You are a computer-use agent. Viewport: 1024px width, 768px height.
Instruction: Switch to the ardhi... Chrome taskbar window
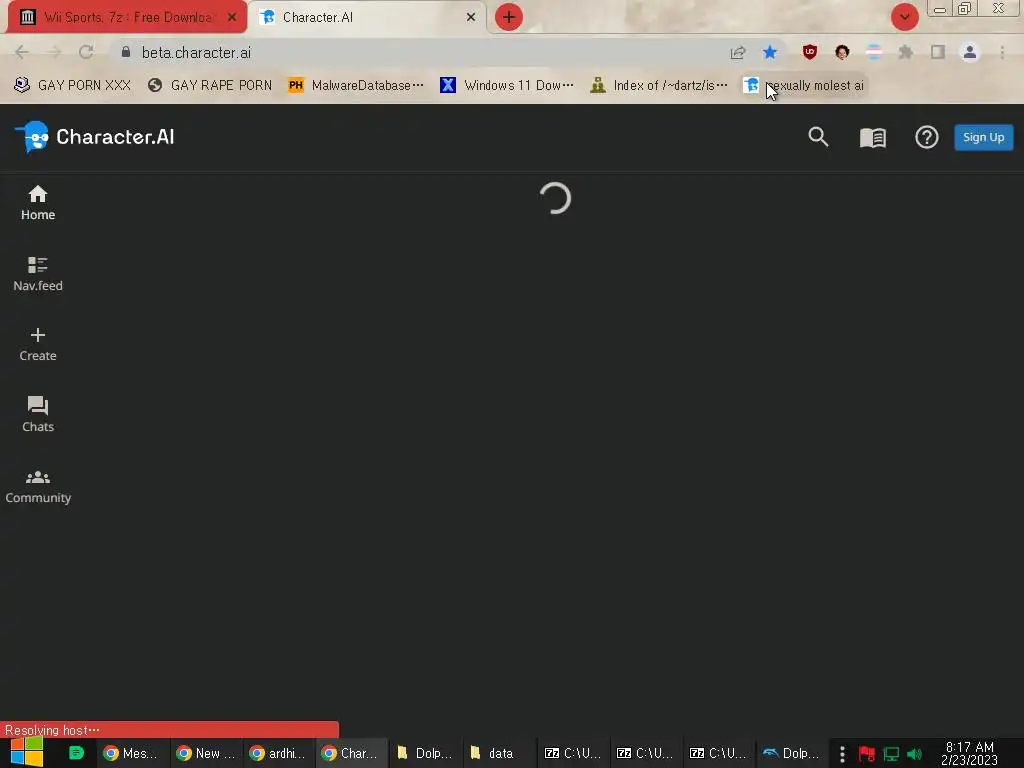pos(278,753)
